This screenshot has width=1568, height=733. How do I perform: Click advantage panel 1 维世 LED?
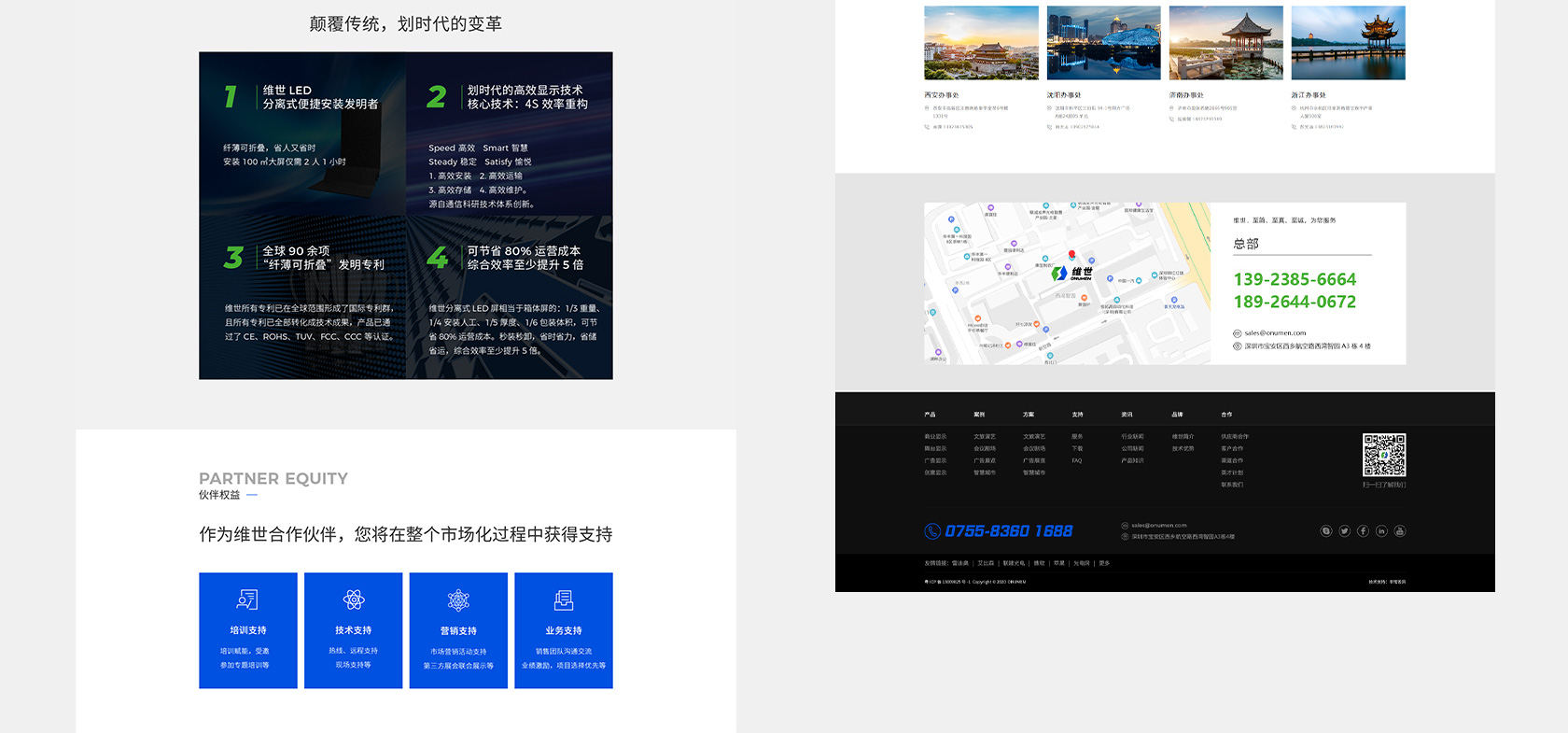click(x=302, y=134)
